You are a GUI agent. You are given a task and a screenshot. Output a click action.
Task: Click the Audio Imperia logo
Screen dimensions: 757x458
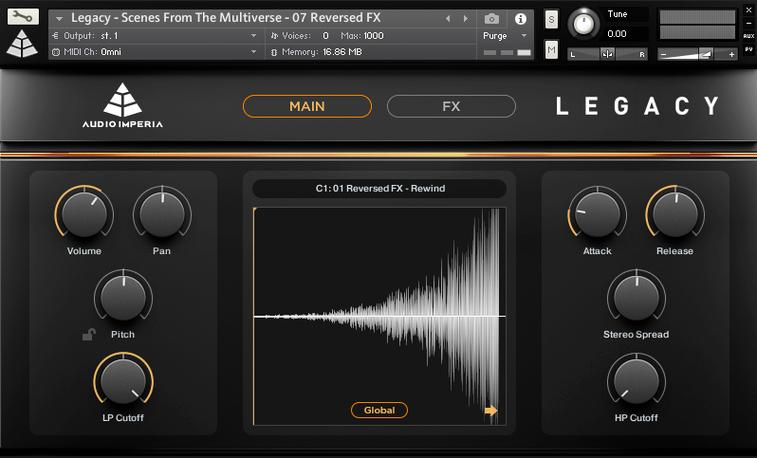pos(122,106)
